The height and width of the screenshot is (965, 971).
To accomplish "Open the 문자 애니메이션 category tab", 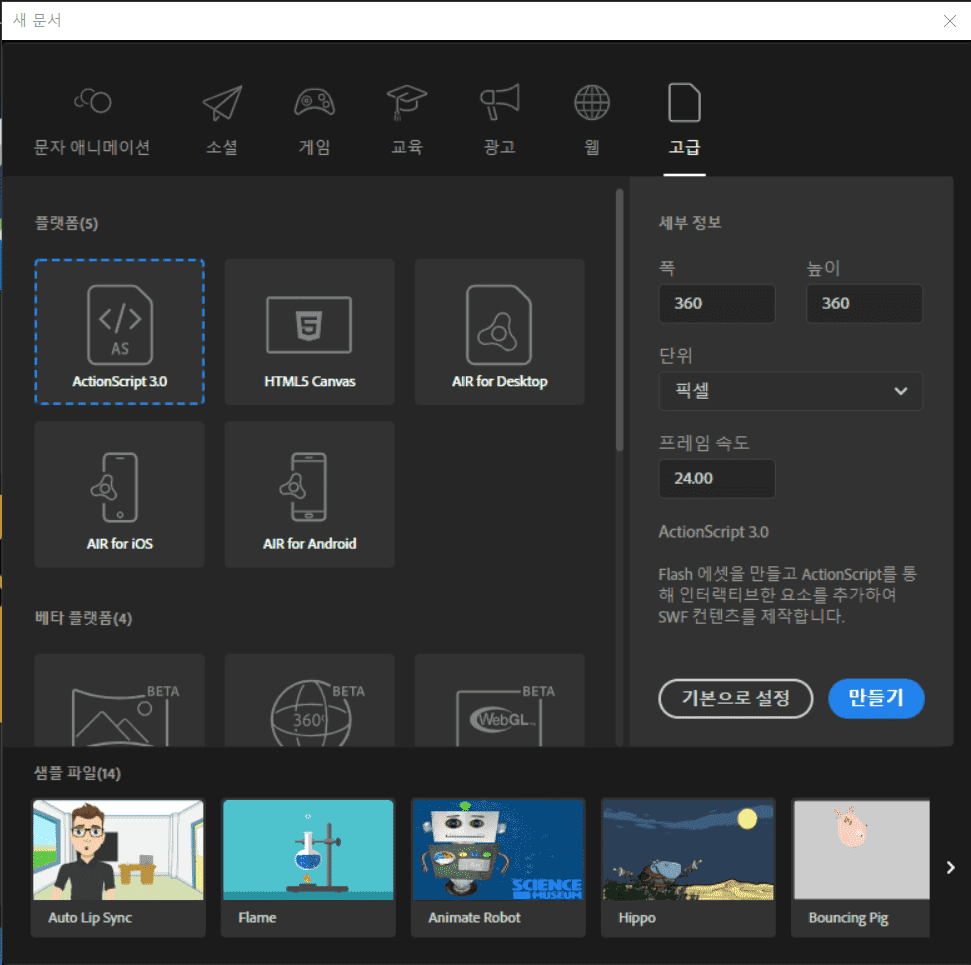I will 92,121.
